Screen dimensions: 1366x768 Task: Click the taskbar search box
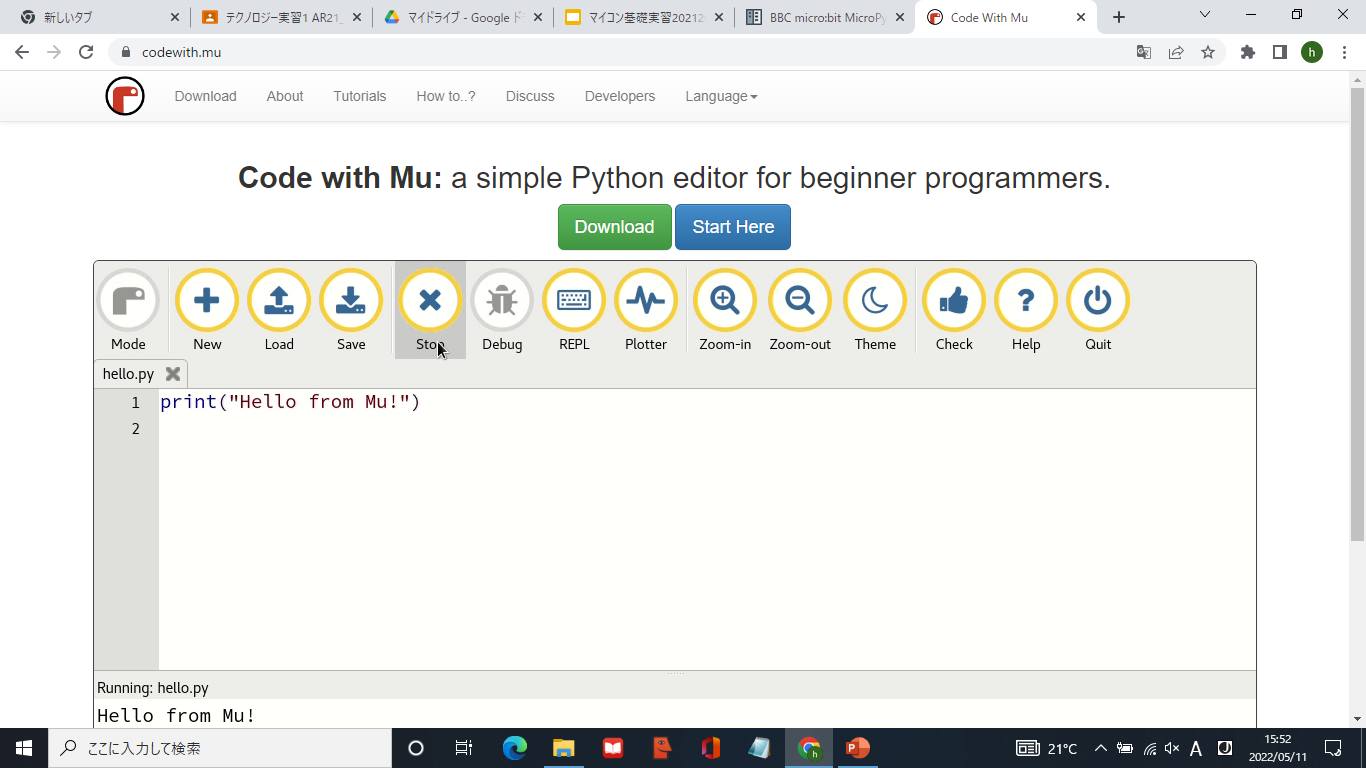220,748
